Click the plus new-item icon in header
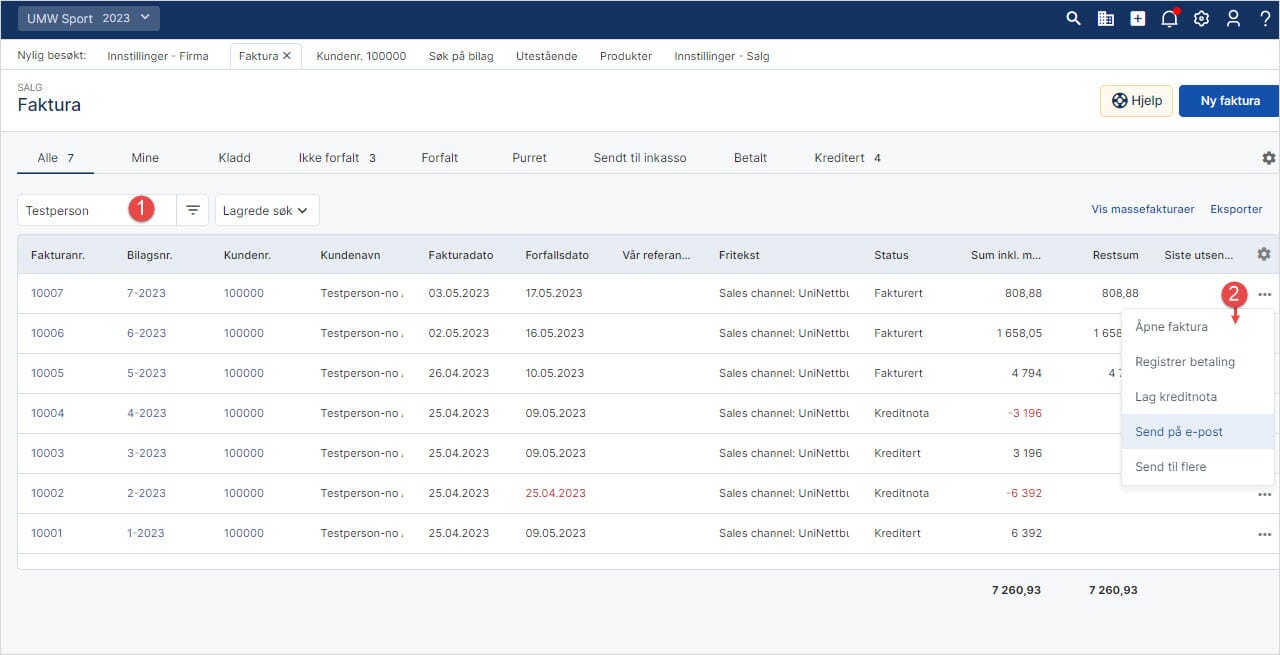1280x655 pixels. 1137,18
